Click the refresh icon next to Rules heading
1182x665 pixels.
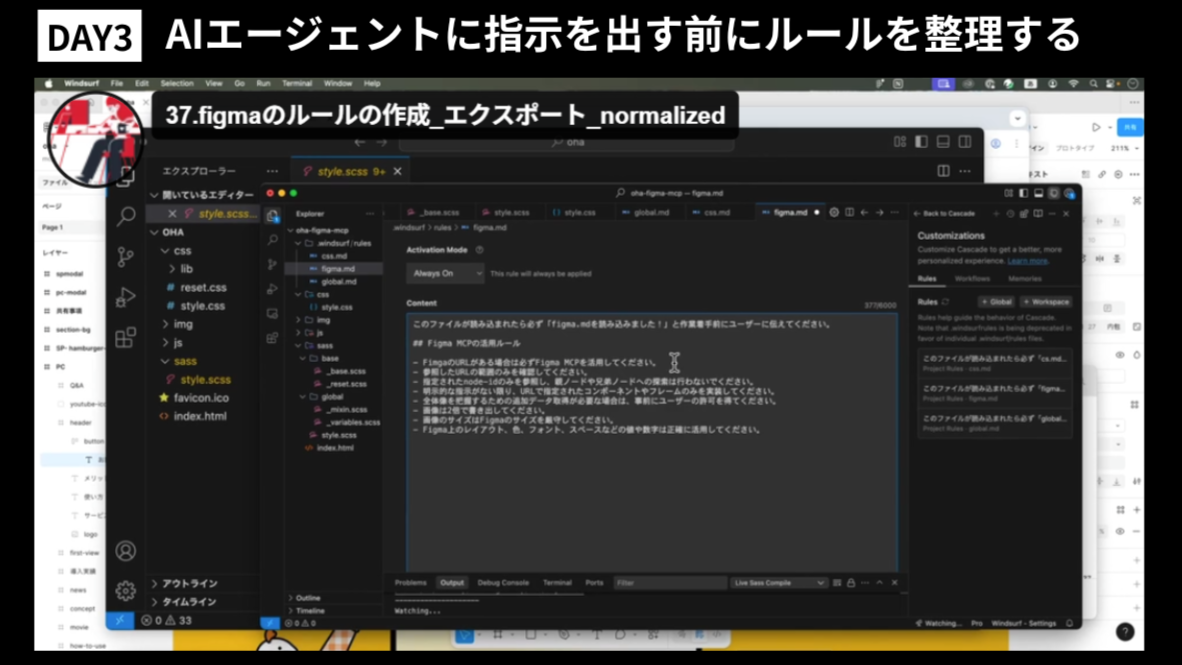point(946,302)
